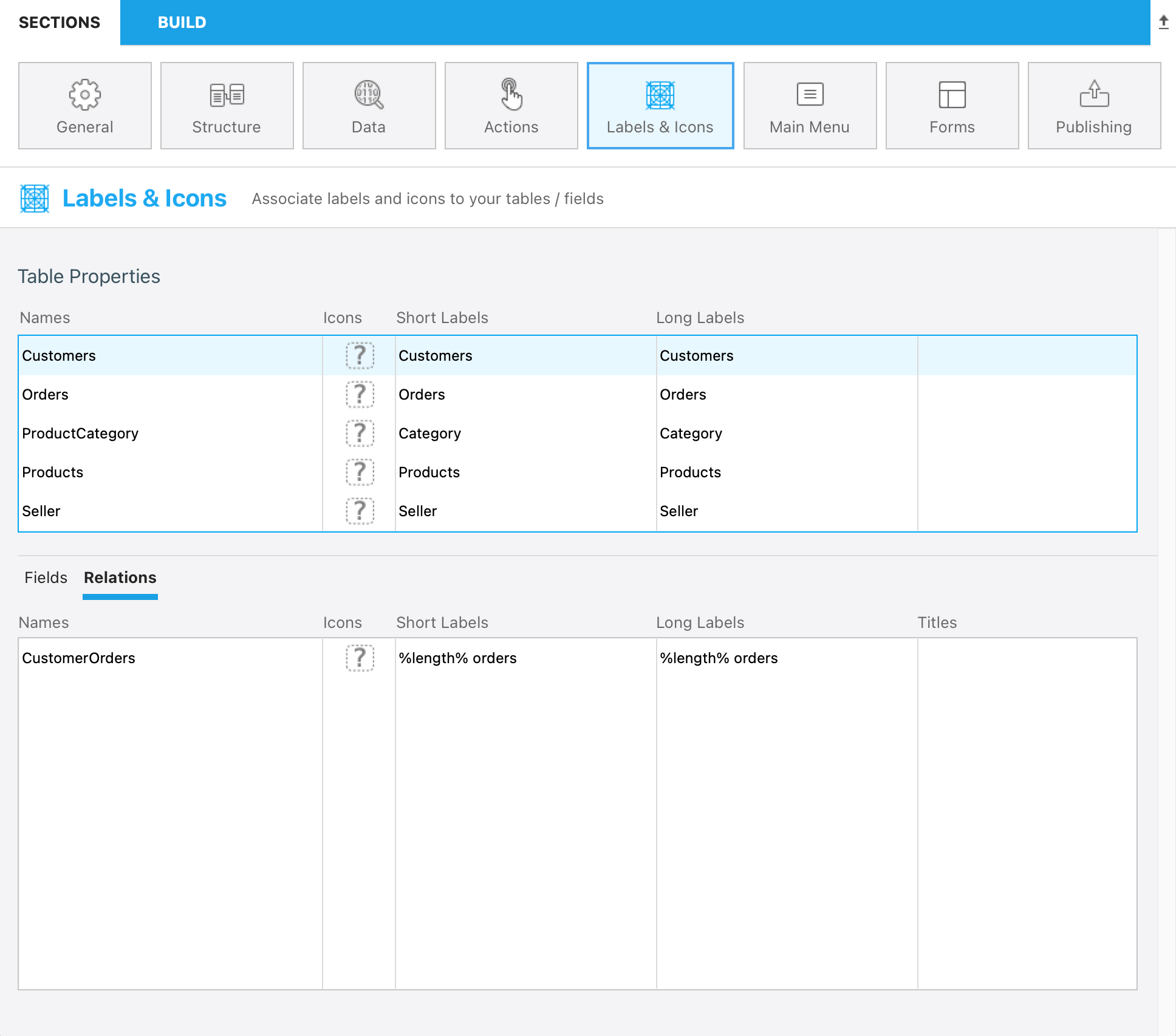Select the ProductCategory table name row
The image size is (1176, 1036).
point(170,433)
